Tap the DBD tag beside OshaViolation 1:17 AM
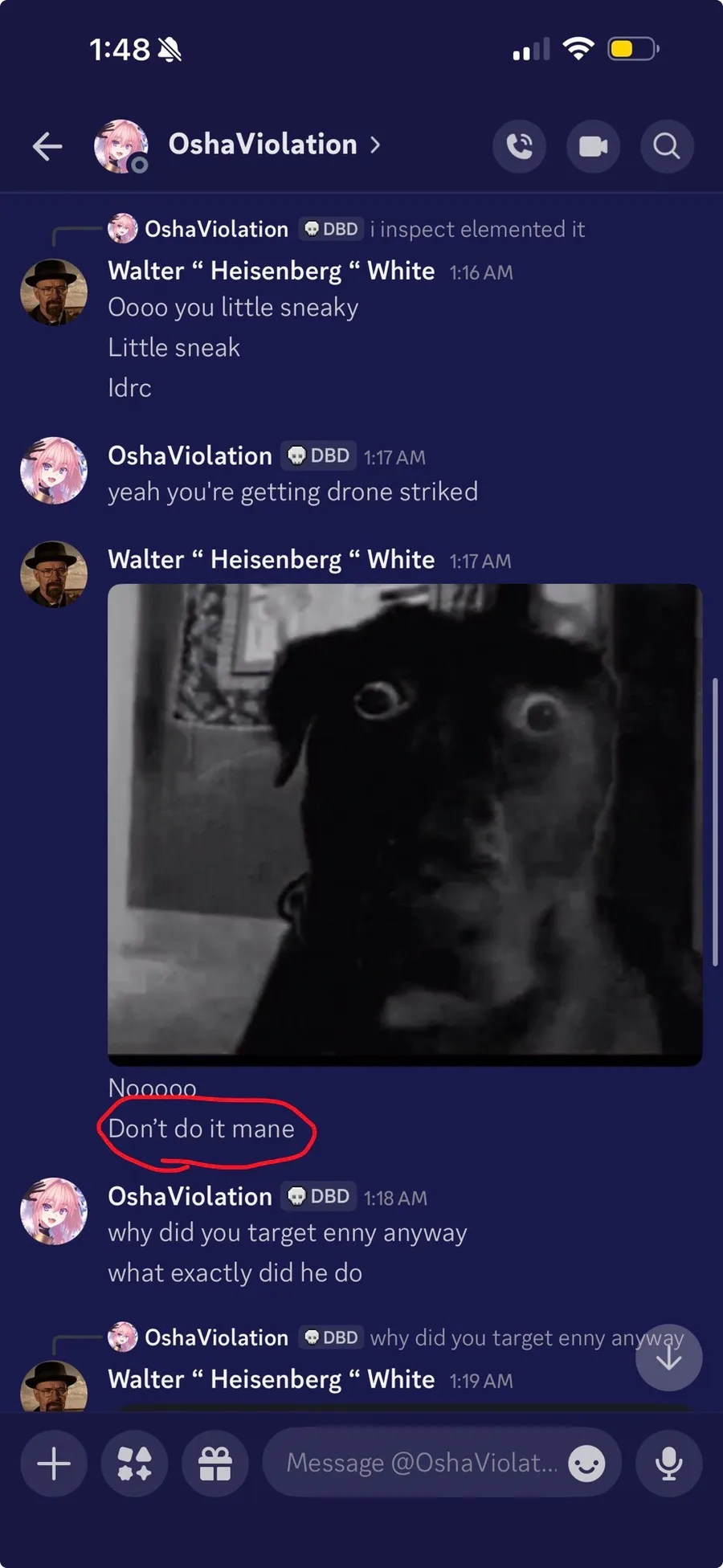The height and width of the screenshot is (1568, 723). pos(319,455)
